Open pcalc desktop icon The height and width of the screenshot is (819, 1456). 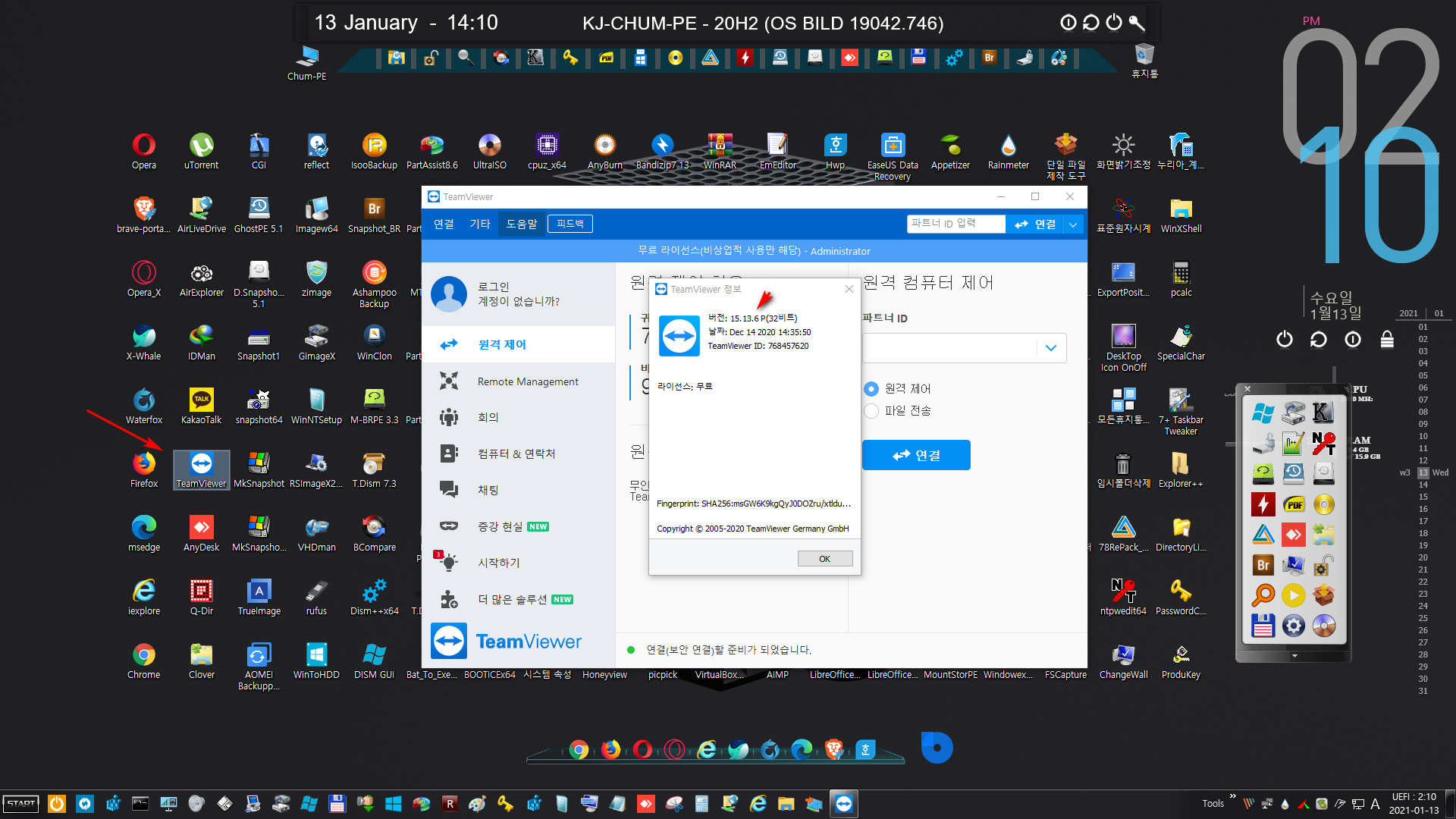pos(1181,278)
